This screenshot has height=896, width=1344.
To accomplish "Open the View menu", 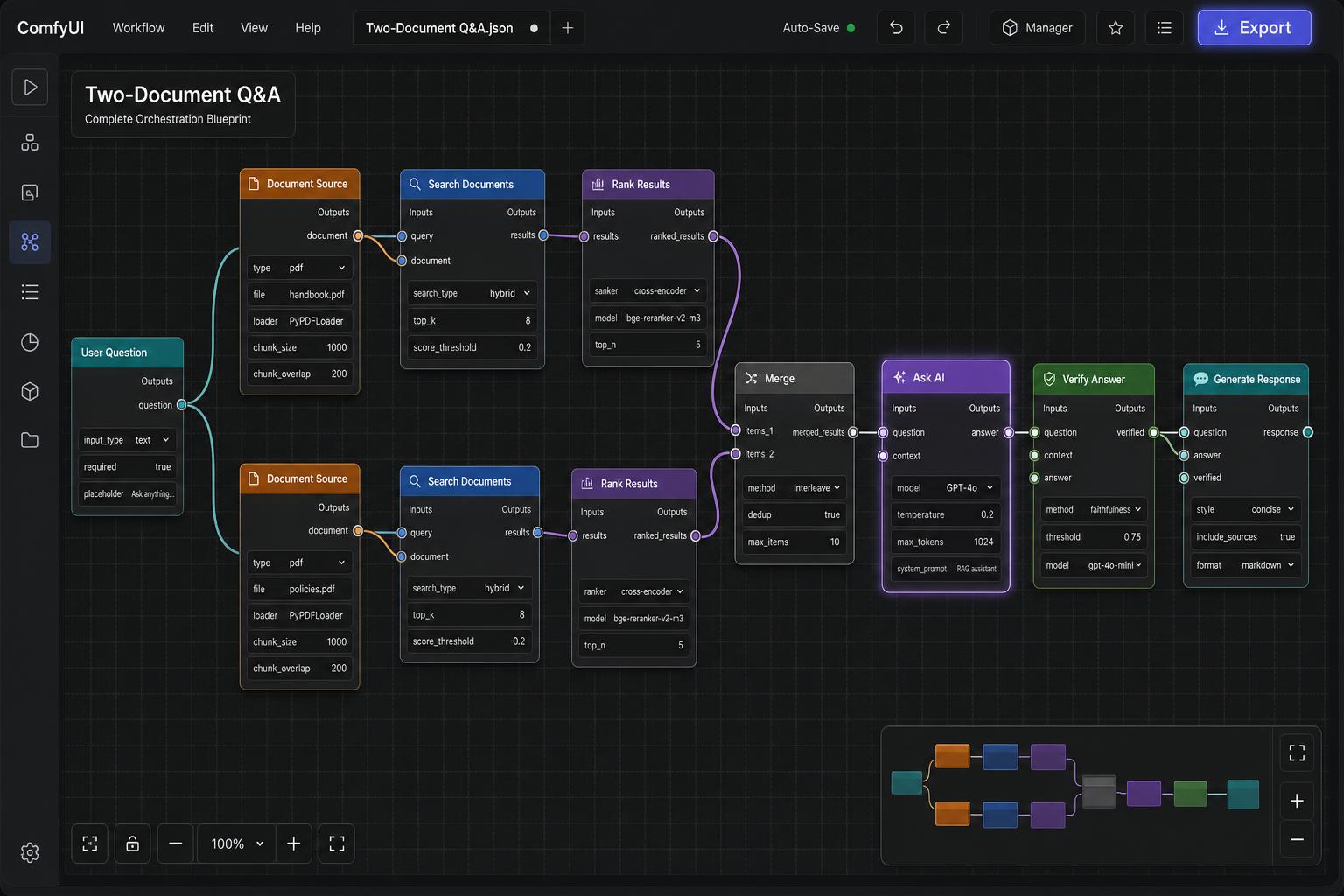I will point(254,28).
